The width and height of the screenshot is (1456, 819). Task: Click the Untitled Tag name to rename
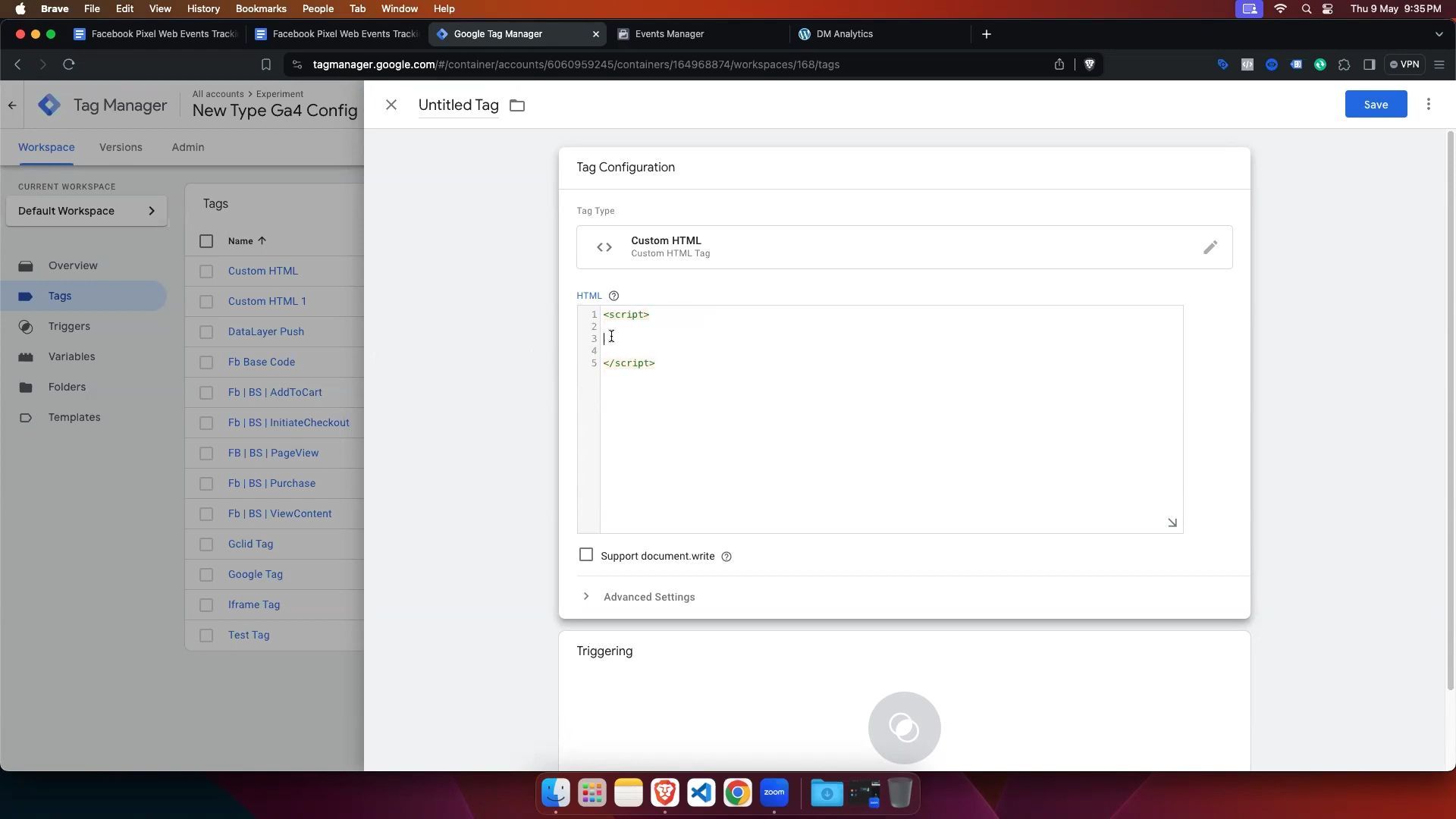pos(458,105)
